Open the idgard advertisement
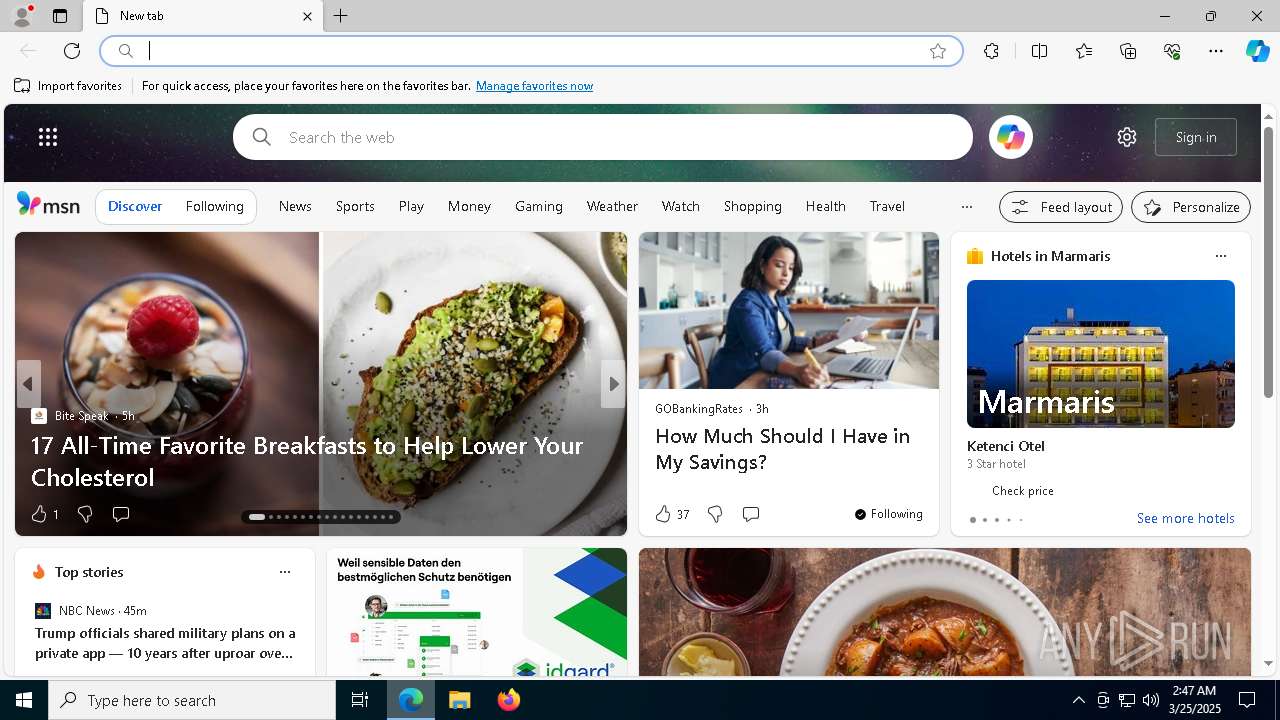This screenshot has height=720, width=1280. pyautogui.click(x=477, y=612)
